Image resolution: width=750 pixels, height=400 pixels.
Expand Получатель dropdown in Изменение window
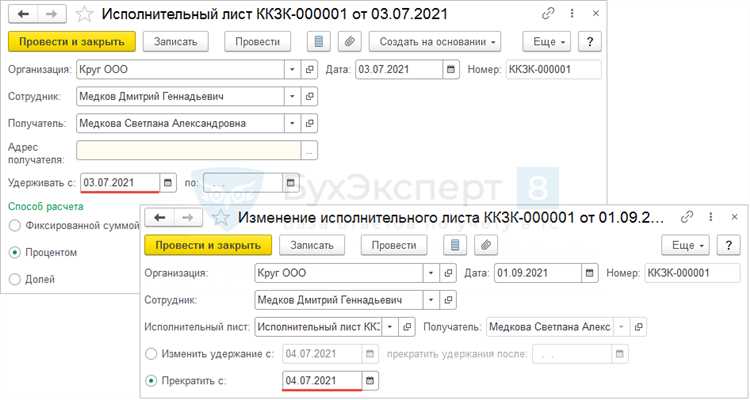(x=621, y=327)
